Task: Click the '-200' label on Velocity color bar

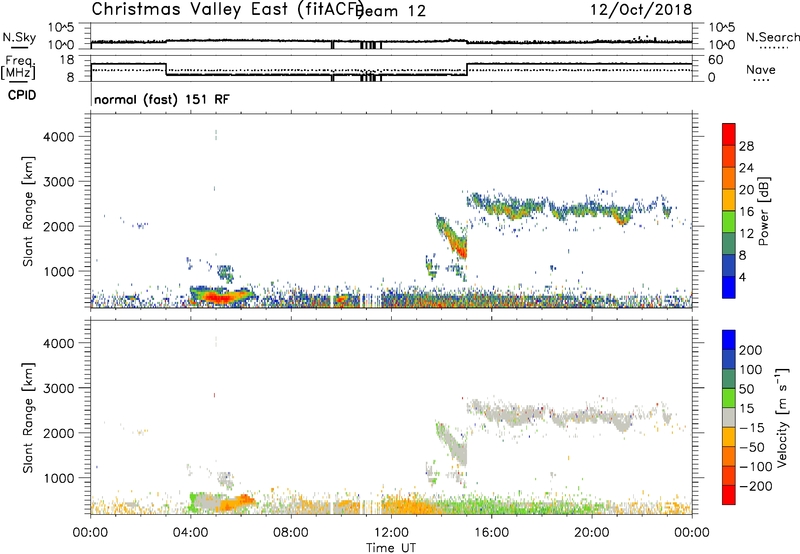Action: 756,486
